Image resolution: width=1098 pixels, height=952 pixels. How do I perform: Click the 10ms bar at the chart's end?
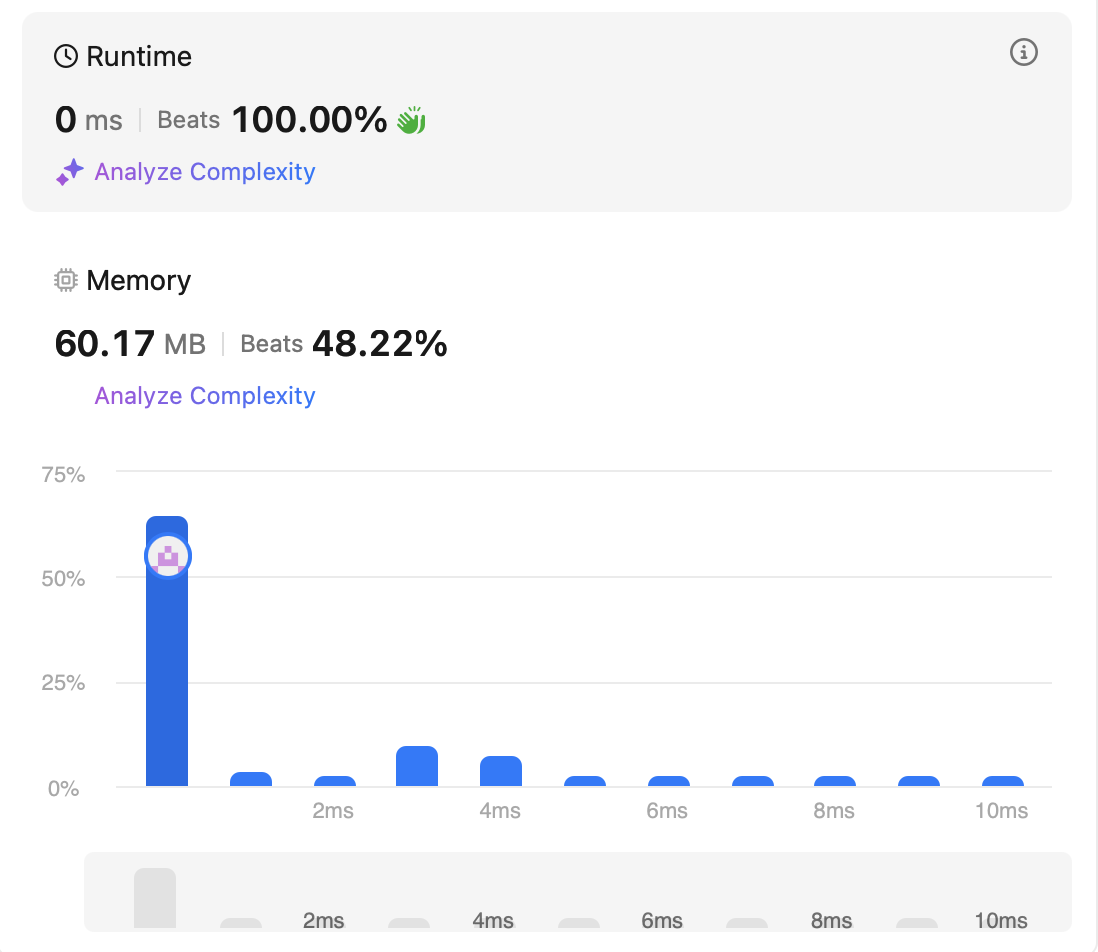point(1002,781)
